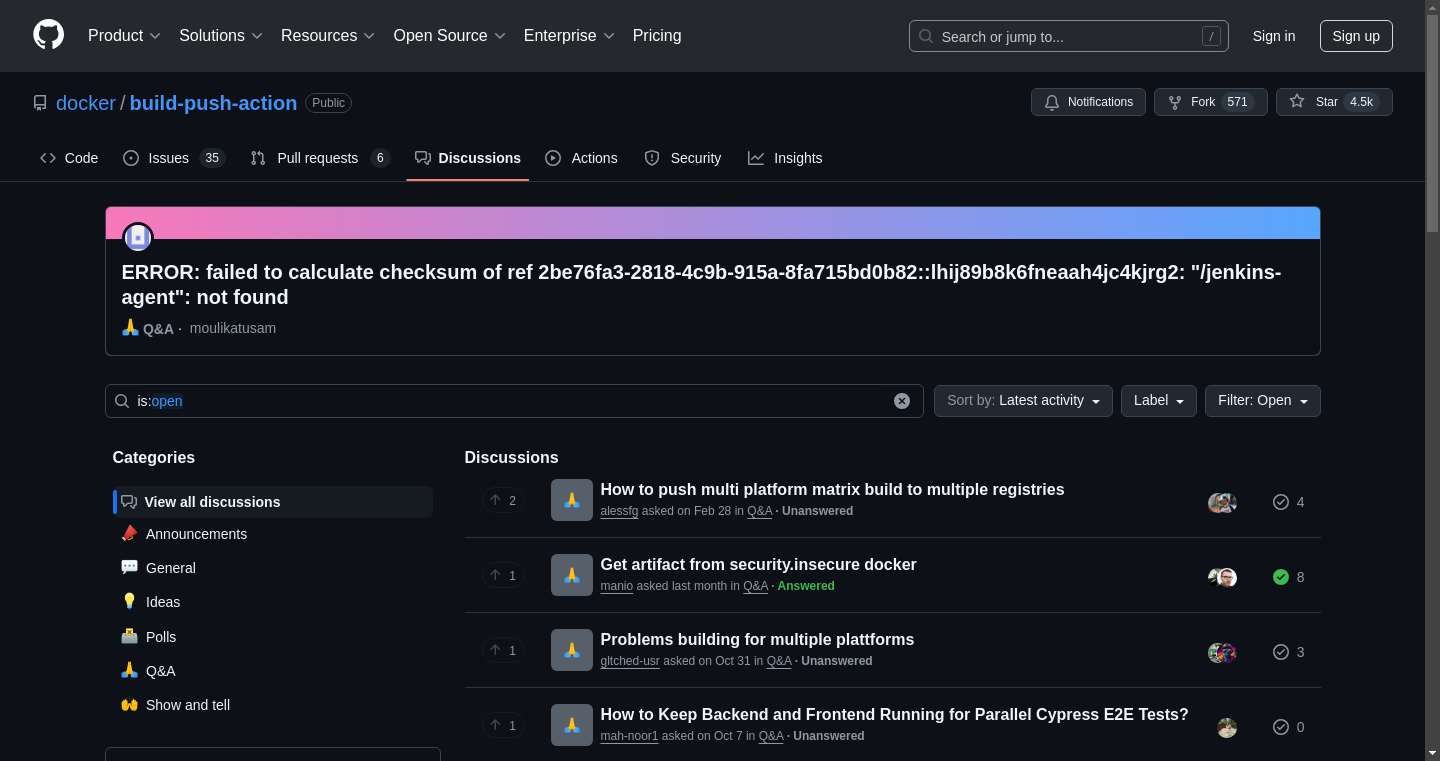Click participant avatars on multi platform matrix discussion
1440x761 pixels.
pos(1222,502)
